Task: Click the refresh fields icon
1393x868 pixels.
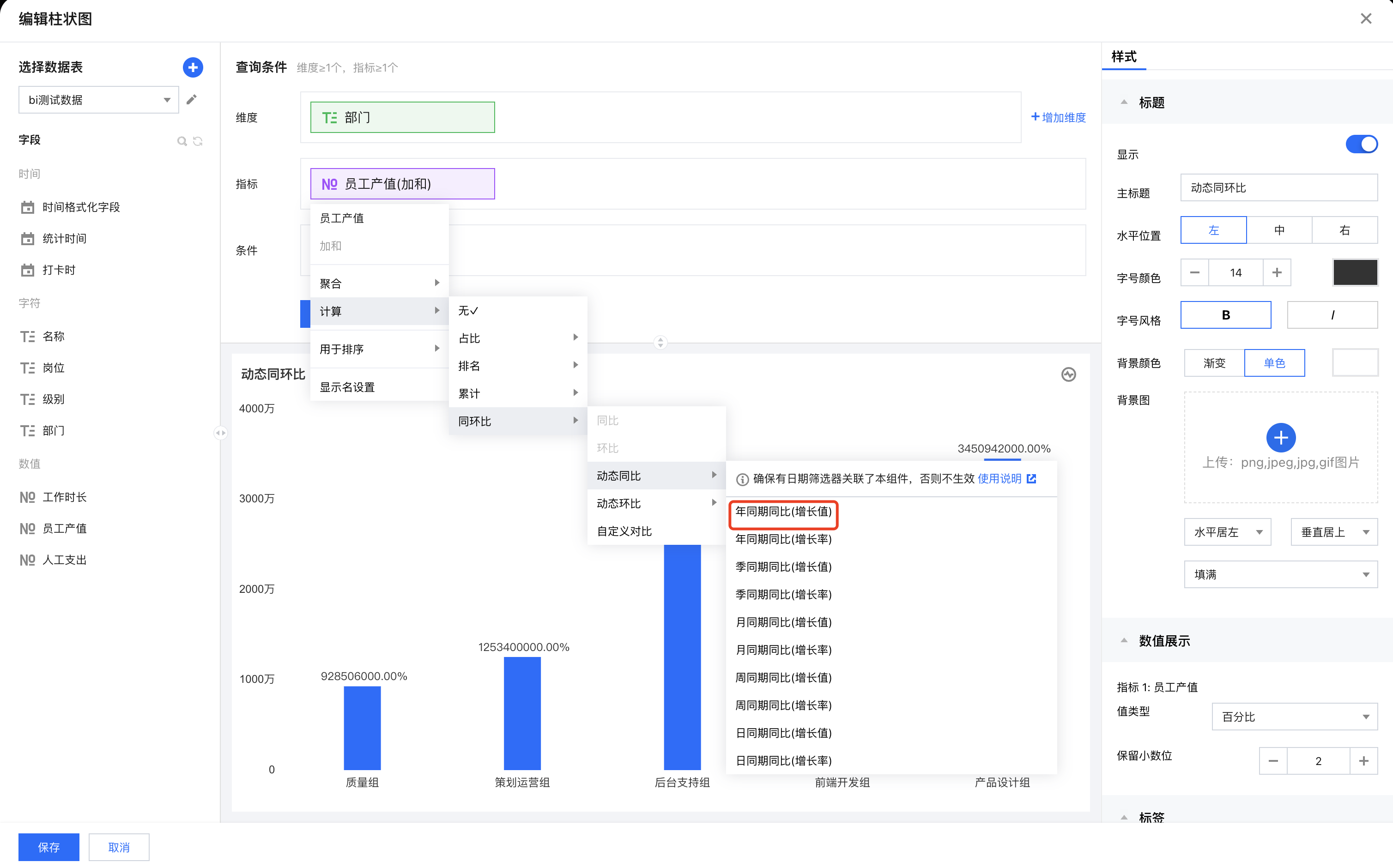Action: [198, 141]
